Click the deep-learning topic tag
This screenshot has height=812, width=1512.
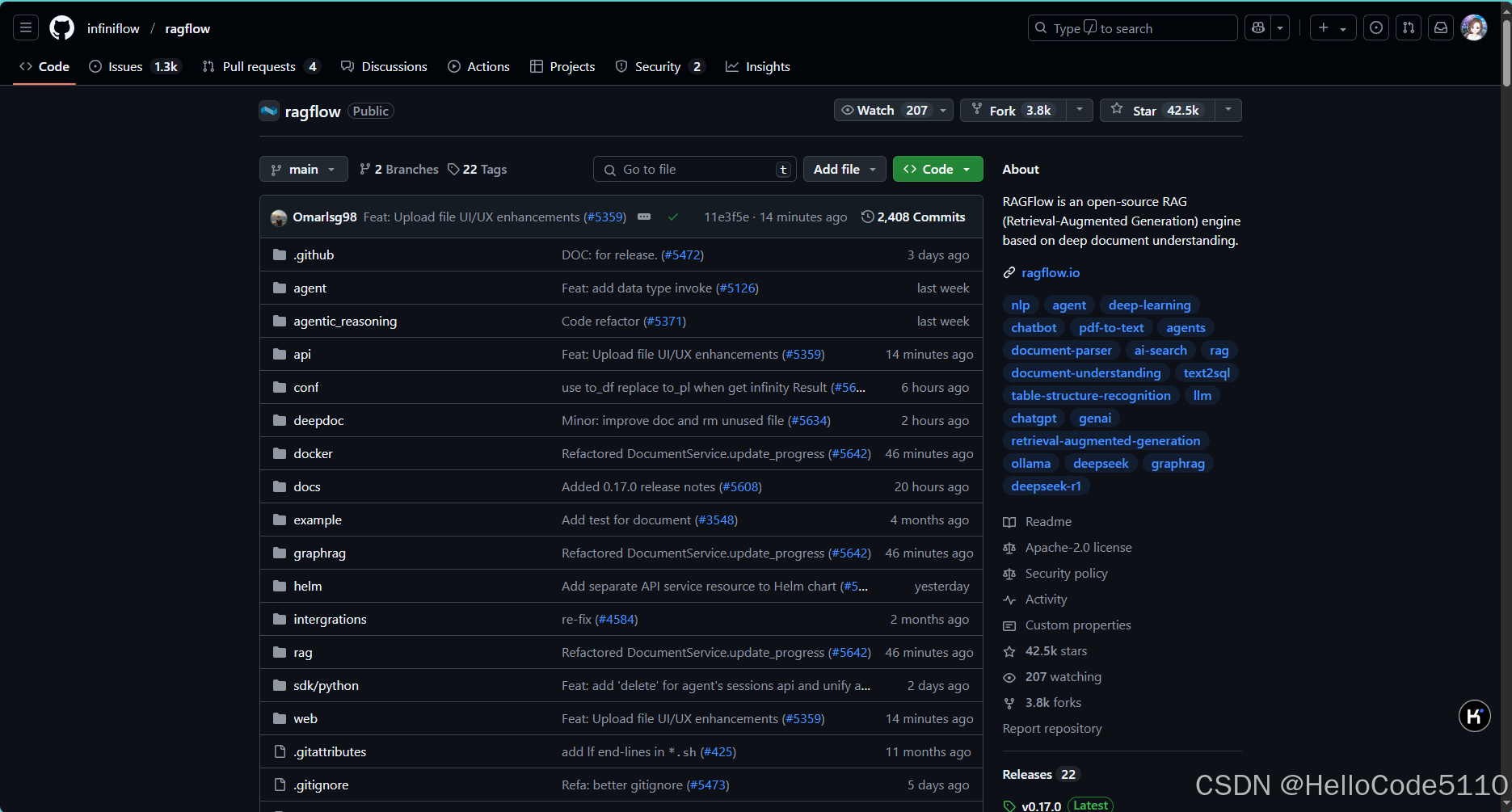pyautogui.click(x=1149, y=305)
